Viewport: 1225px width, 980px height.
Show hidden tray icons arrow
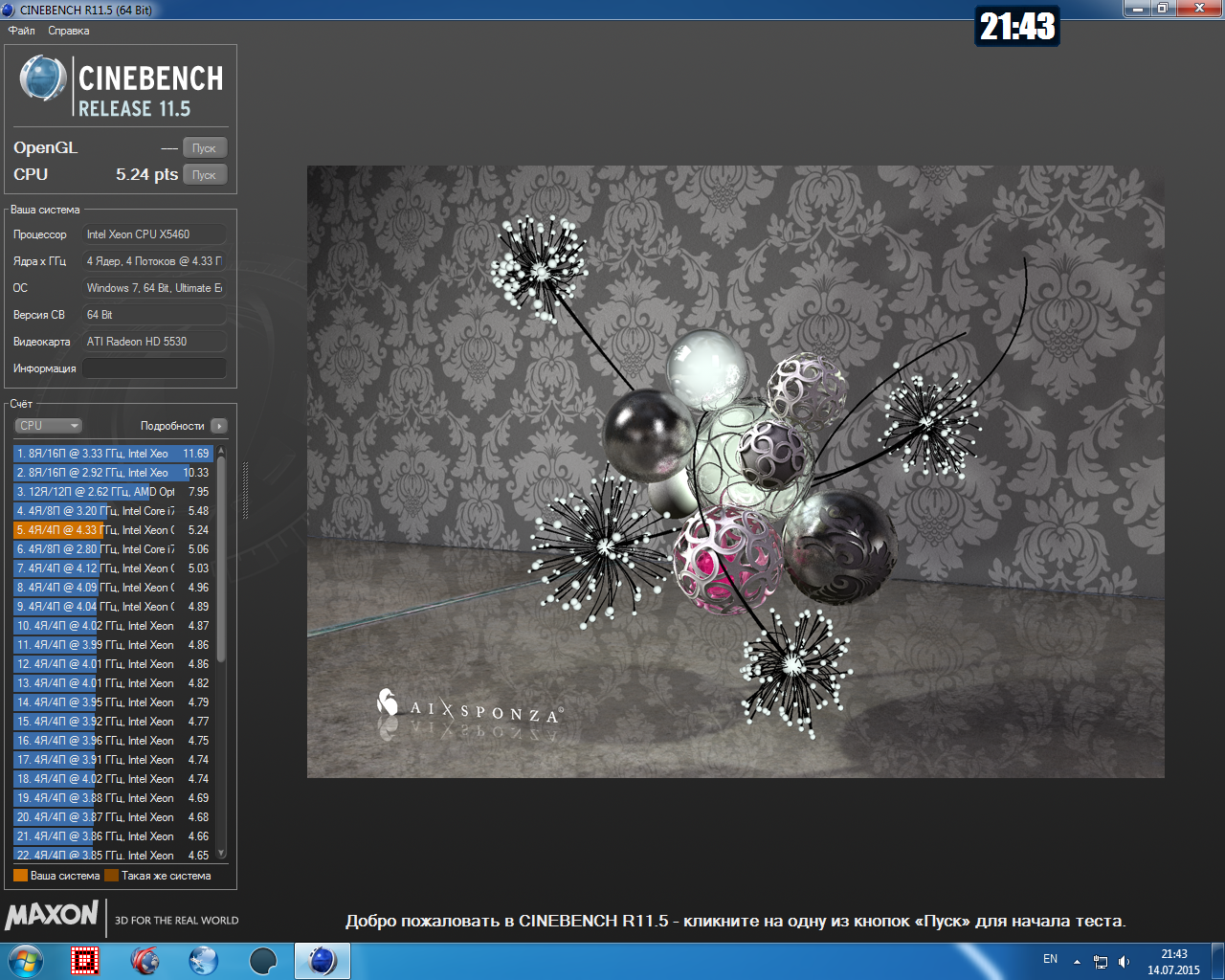point(1077,962)
